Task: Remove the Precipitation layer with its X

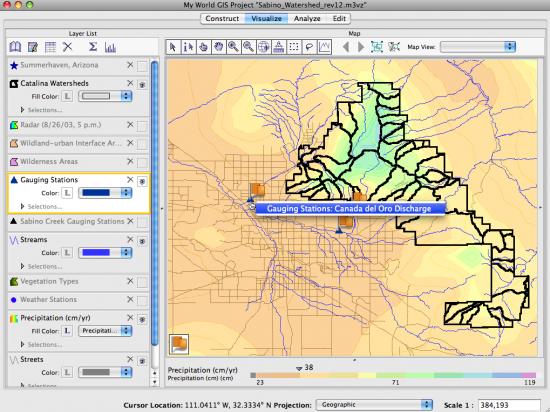Action: click(130, 318)
